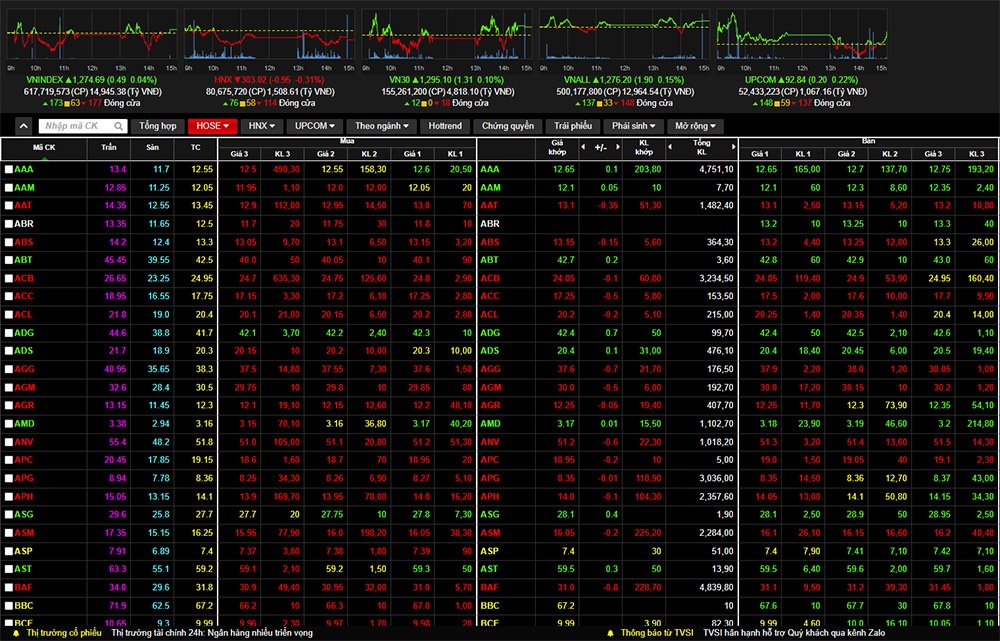This screenshot has height=641, width=1000.
Task: Select the checkbox for ACB stock
Action: coord(9,278)
